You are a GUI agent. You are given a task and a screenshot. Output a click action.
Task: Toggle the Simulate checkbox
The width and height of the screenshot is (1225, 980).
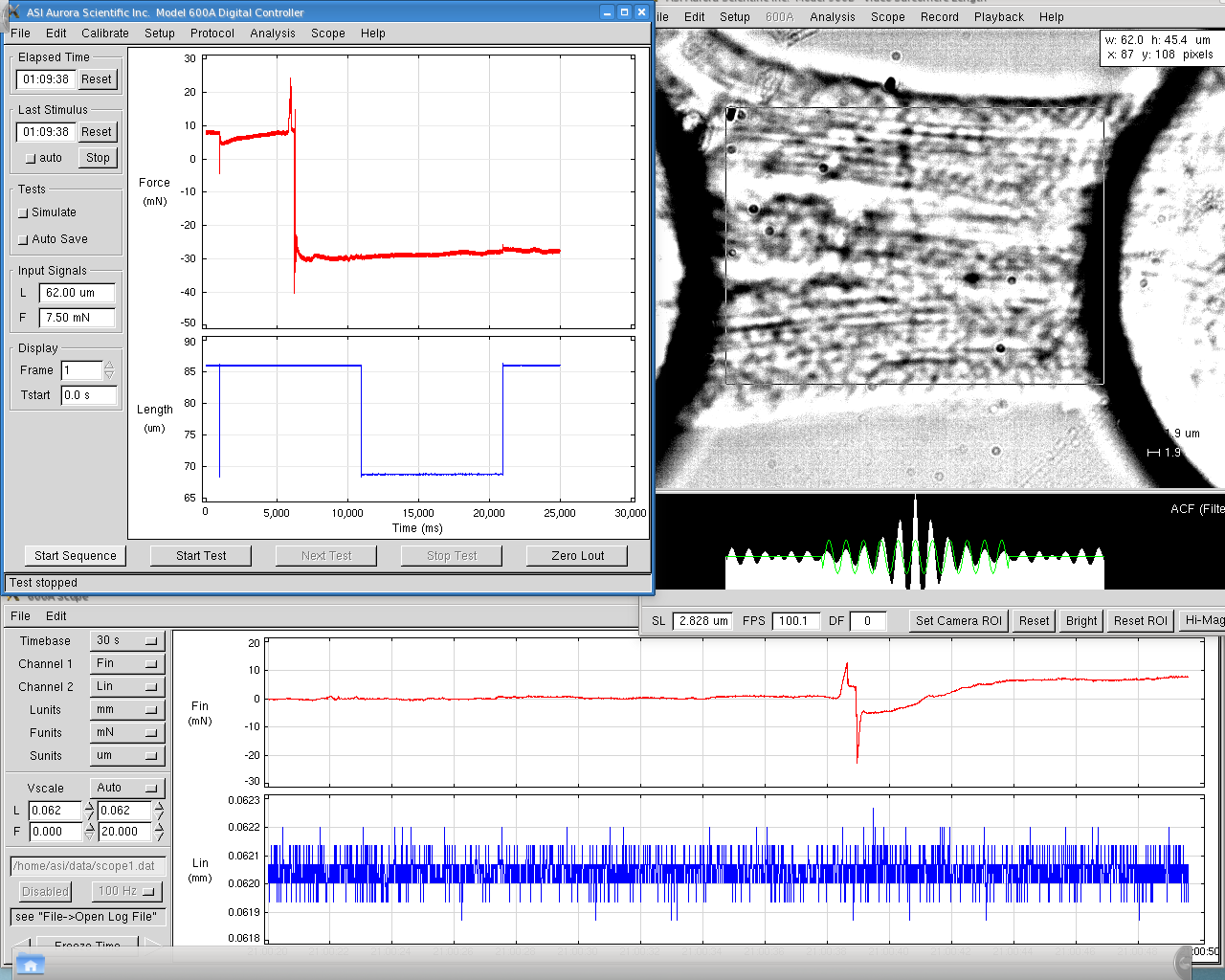24,213
